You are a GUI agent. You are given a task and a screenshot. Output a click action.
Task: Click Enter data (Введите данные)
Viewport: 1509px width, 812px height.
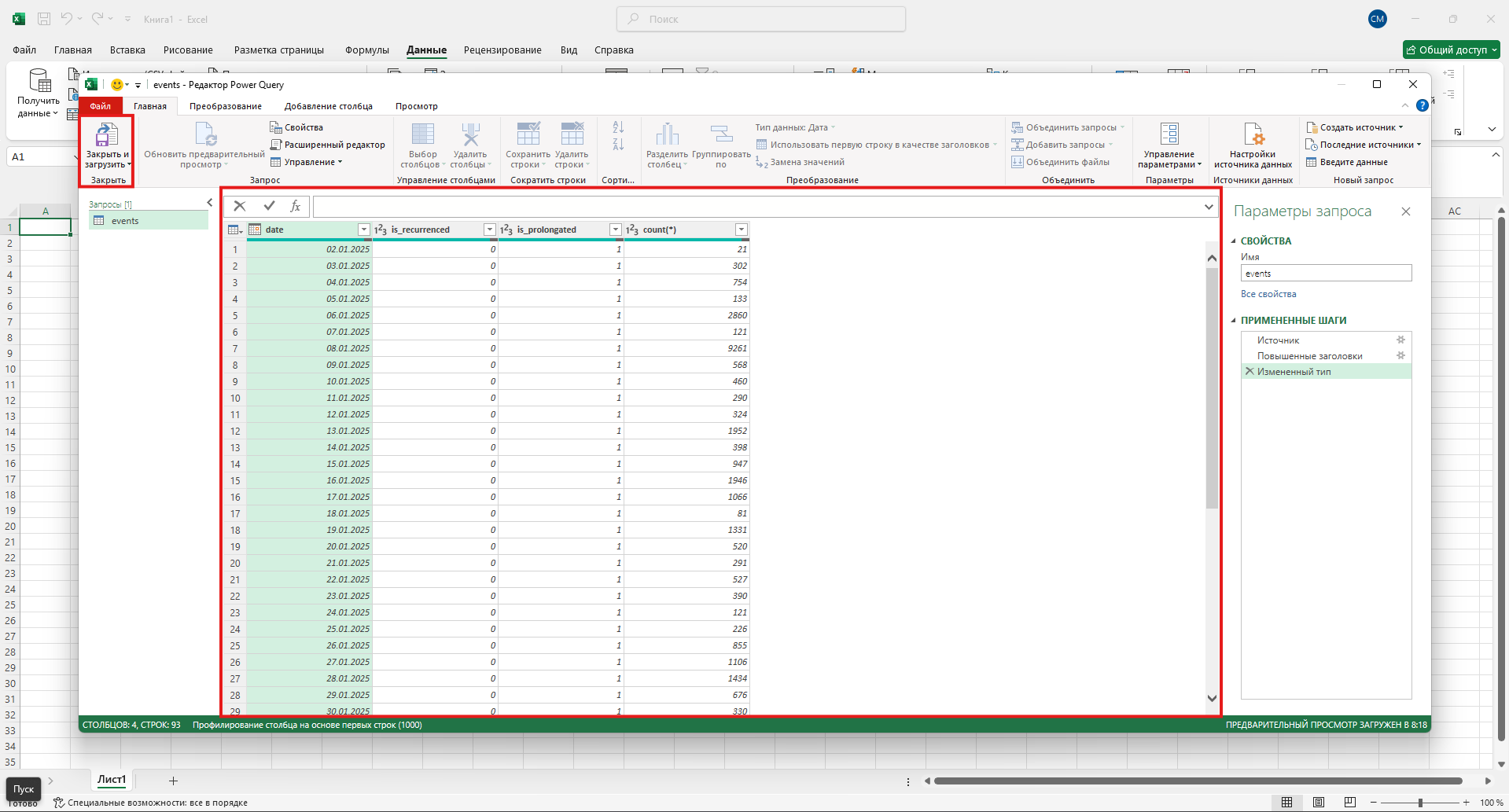(x=1347, y=162)
